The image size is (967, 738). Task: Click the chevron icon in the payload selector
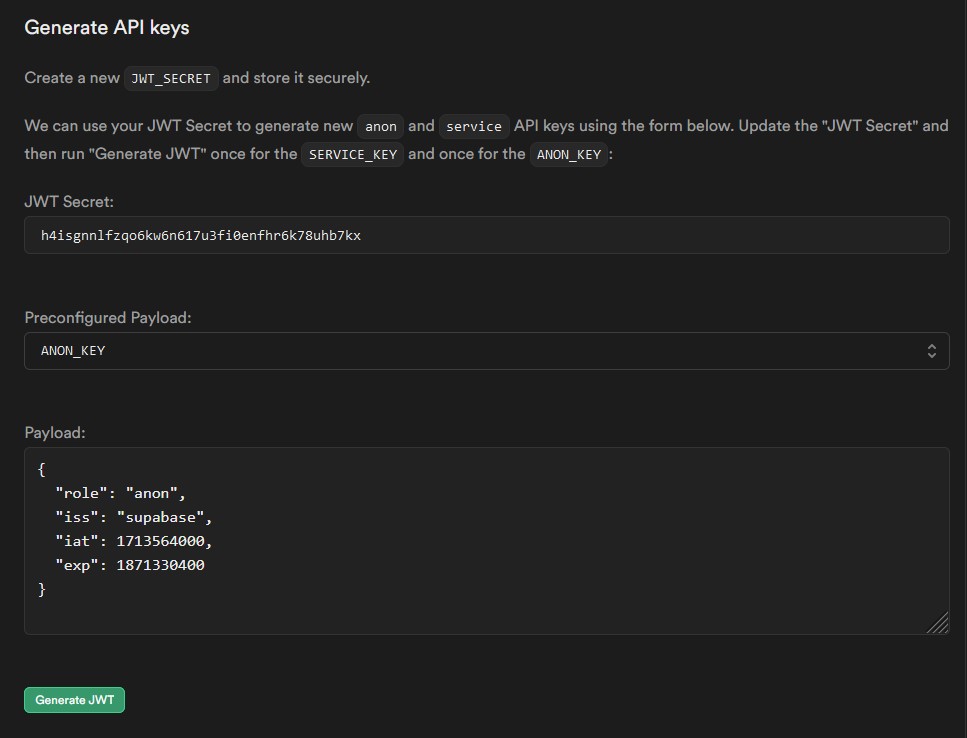931,351
